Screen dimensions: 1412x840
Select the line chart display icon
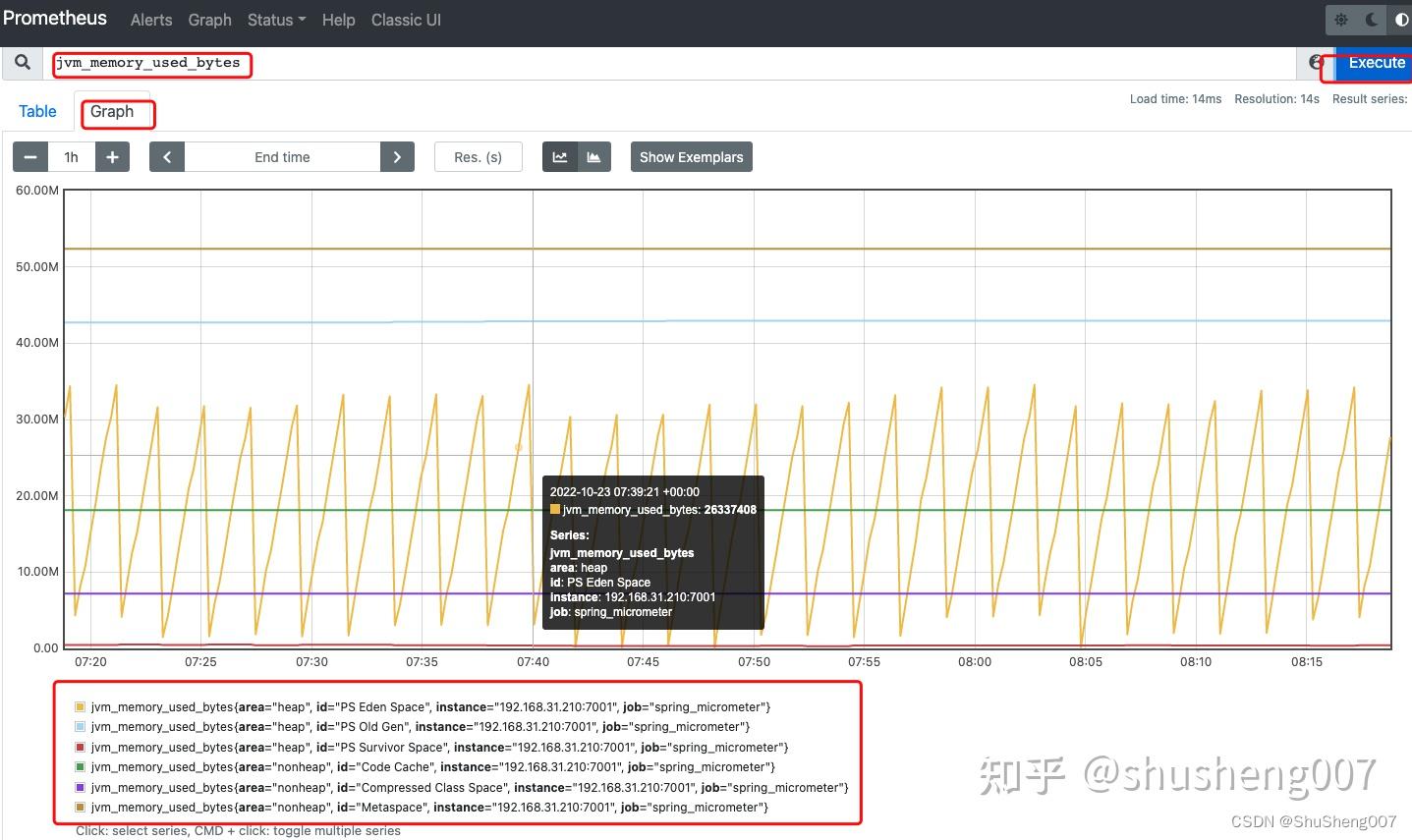click(560, 156)
